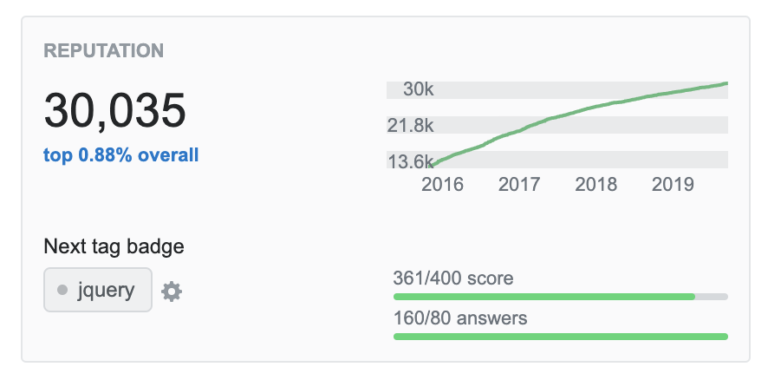Image resolution: width=768 pixels, height=380 pixels.
Task: Click the 160/80 answers text
Action: click(x=460, y=318)
